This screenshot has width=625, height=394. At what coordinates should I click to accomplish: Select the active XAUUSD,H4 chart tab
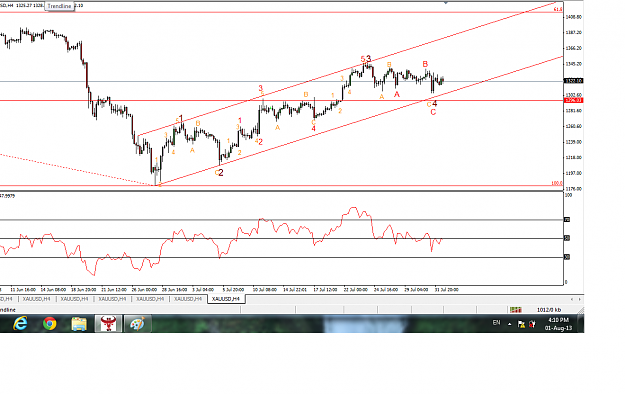(x=226, y=299)
